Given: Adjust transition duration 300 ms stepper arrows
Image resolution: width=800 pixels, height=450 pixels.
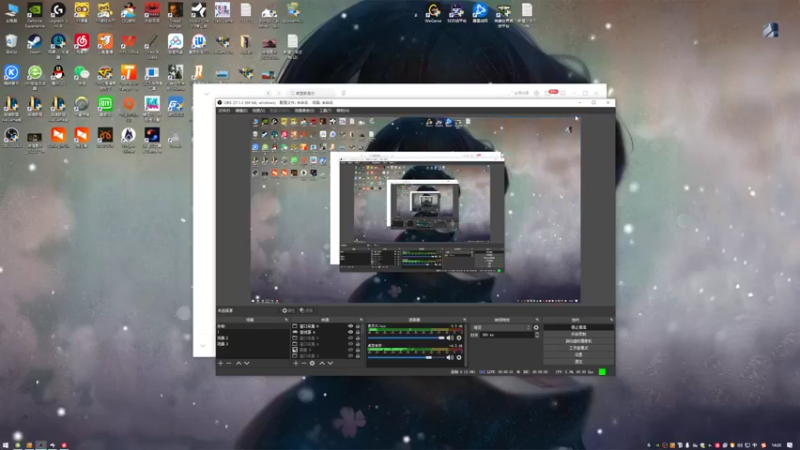Looking at the screenshot, I should tap(537, 335).
